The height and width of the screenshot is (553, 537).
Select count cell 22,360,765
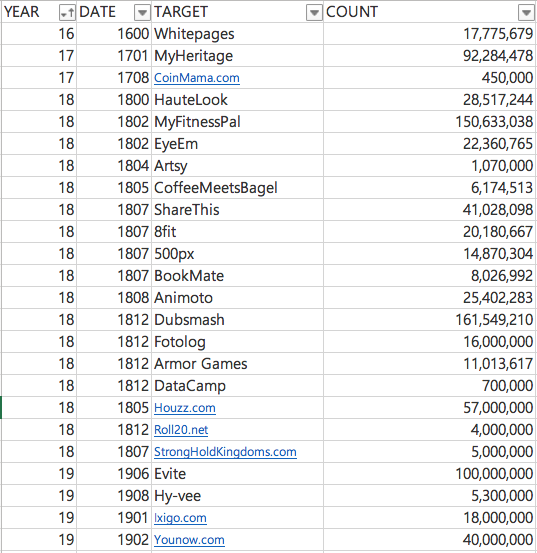(x=430, y=144)
